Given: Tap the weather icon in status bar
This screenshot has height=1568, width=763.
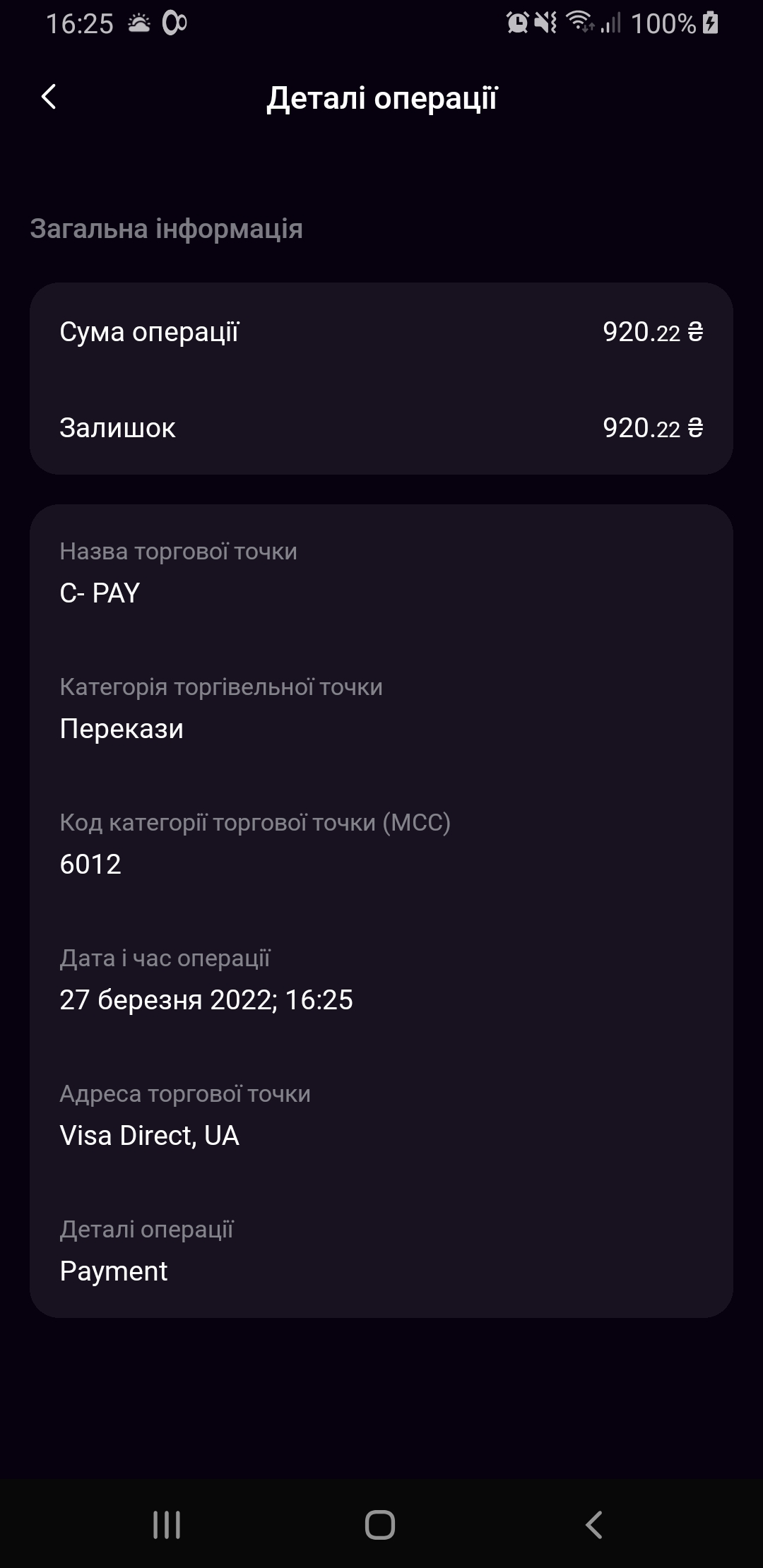Looking at the screenshot, I should pyautogui.click(x=139, y=24).
